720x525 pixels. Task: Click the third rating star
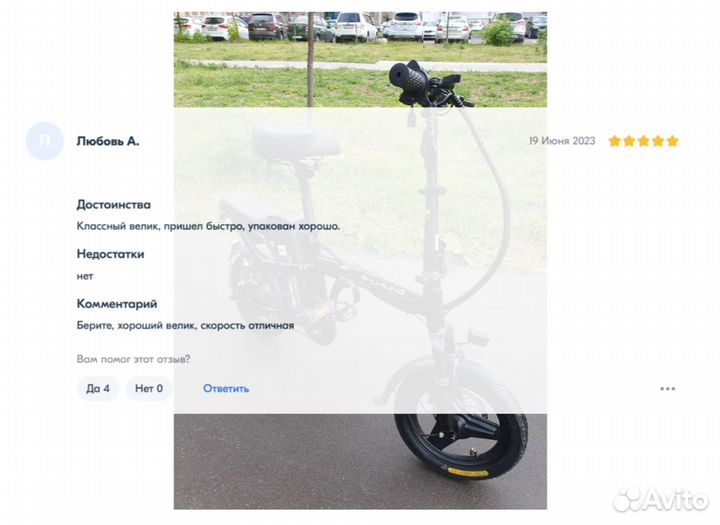[643, 141]
